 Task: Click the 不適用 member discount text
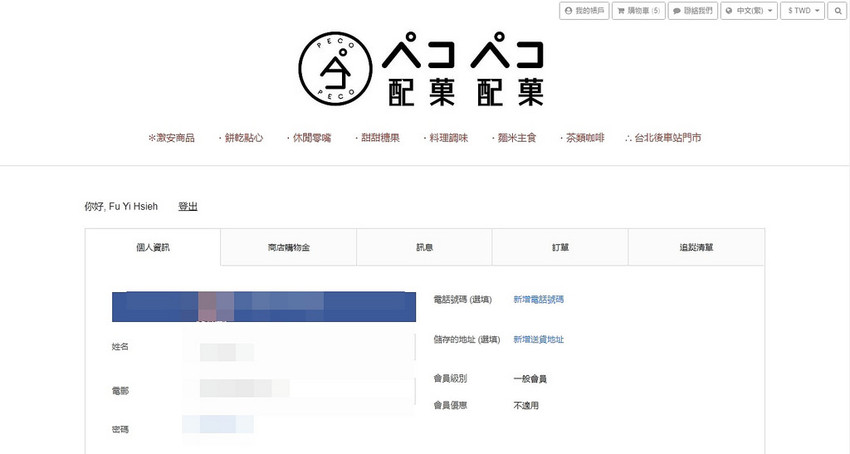526,405
